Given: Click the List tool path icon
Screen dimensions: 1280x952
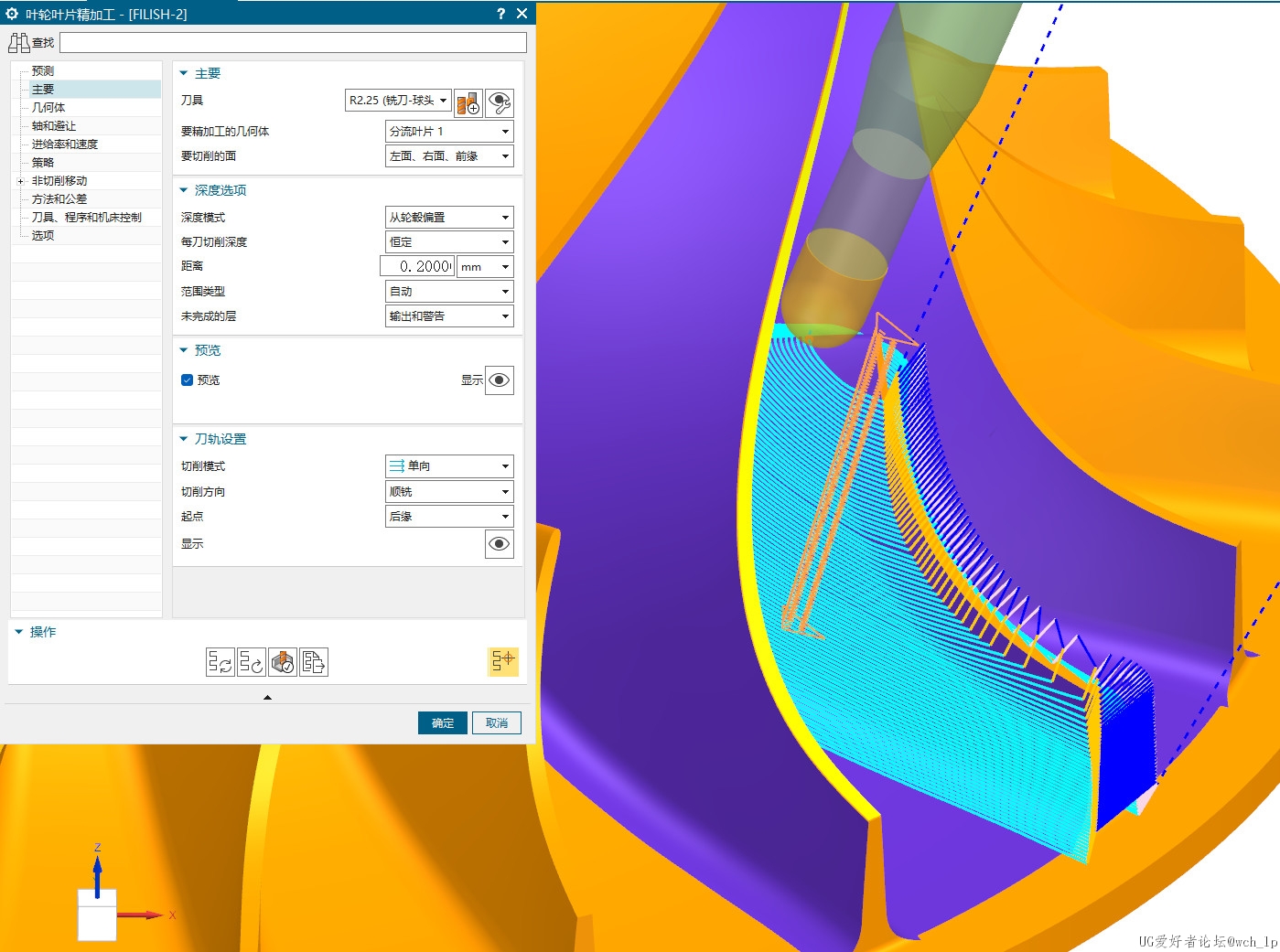Looking at the screenshot, I should pos(314,662).
